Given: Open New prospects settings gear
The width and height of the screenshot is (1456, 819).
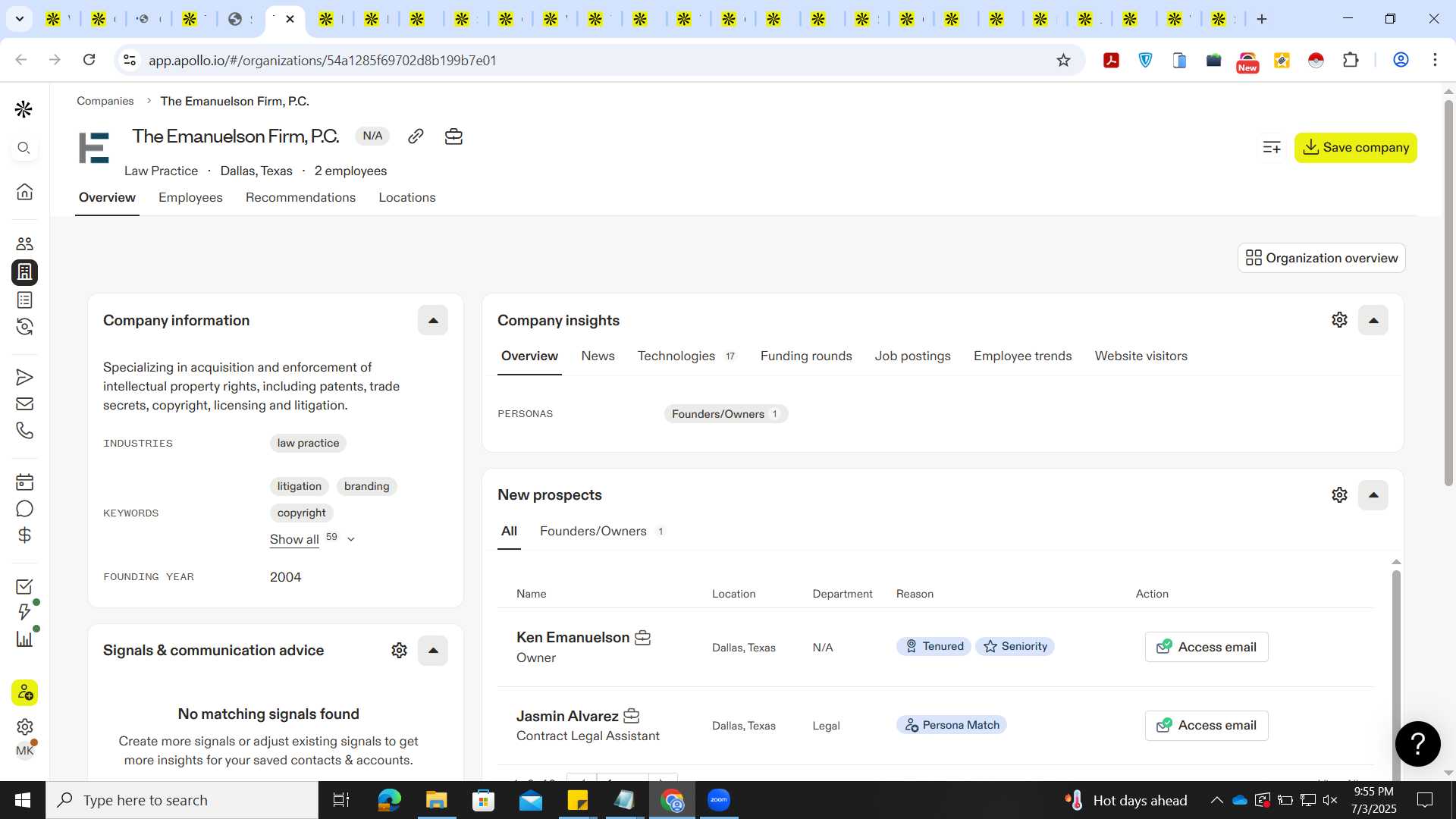Looking at the screenshot, I should [x=1339, y=495].
